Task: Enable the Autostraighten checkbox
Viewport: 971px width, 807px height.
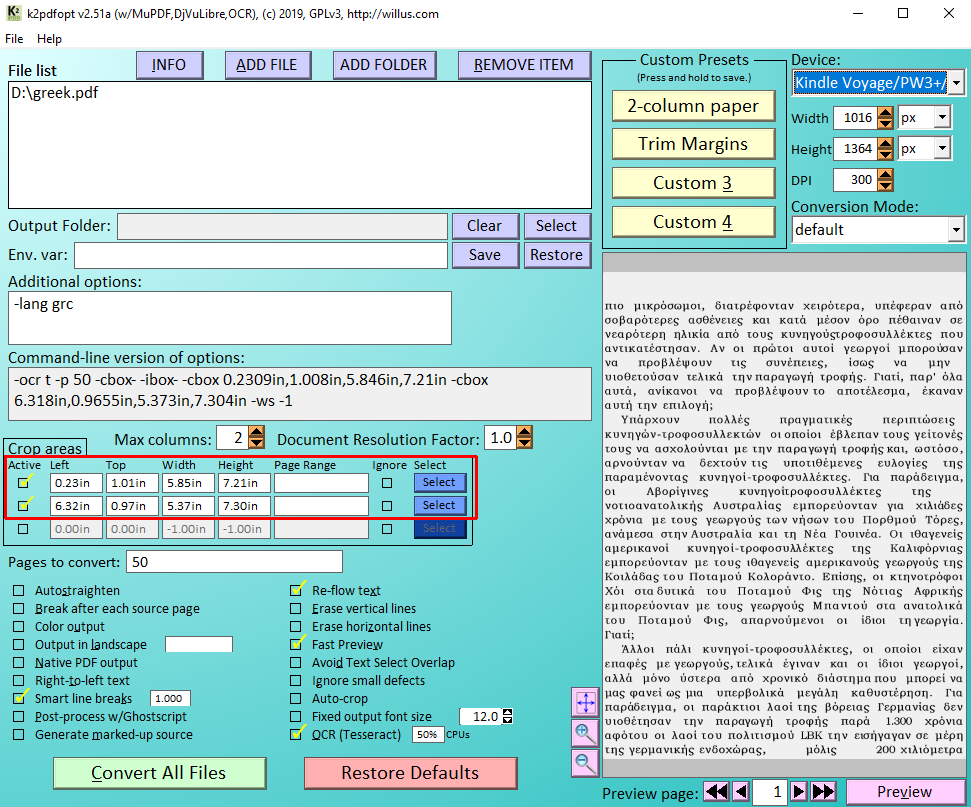Action: tap(19, 591)
